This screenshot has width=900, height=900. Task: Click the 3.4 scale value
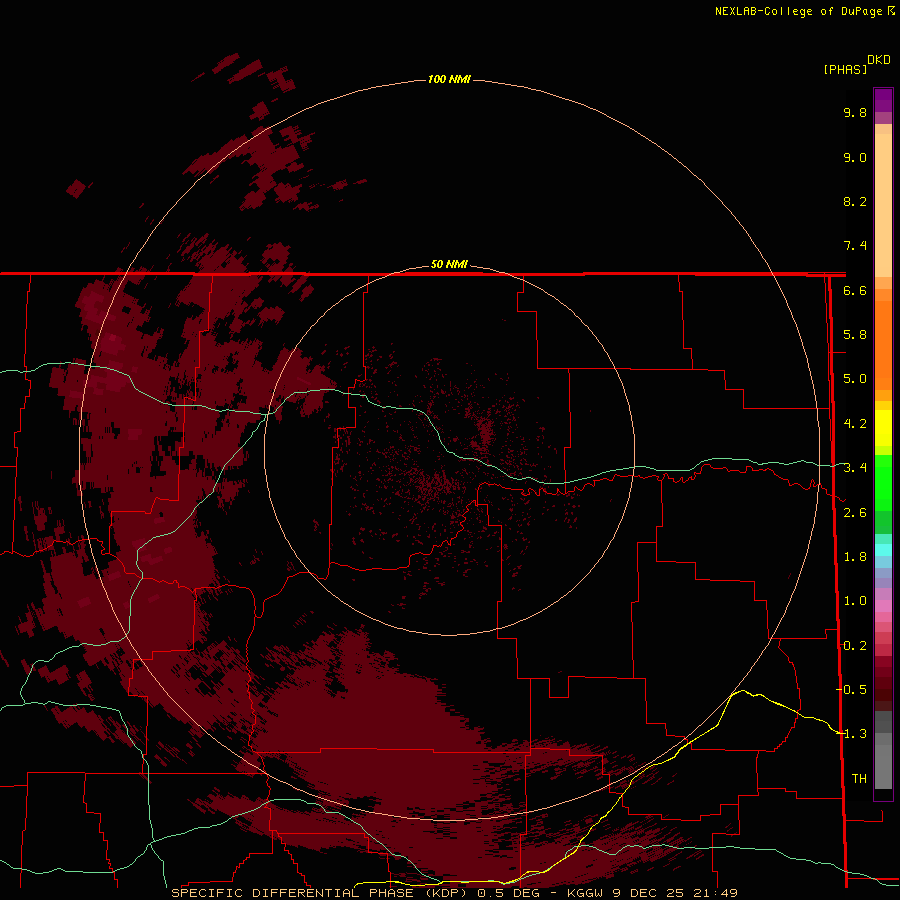coord(855,468)
